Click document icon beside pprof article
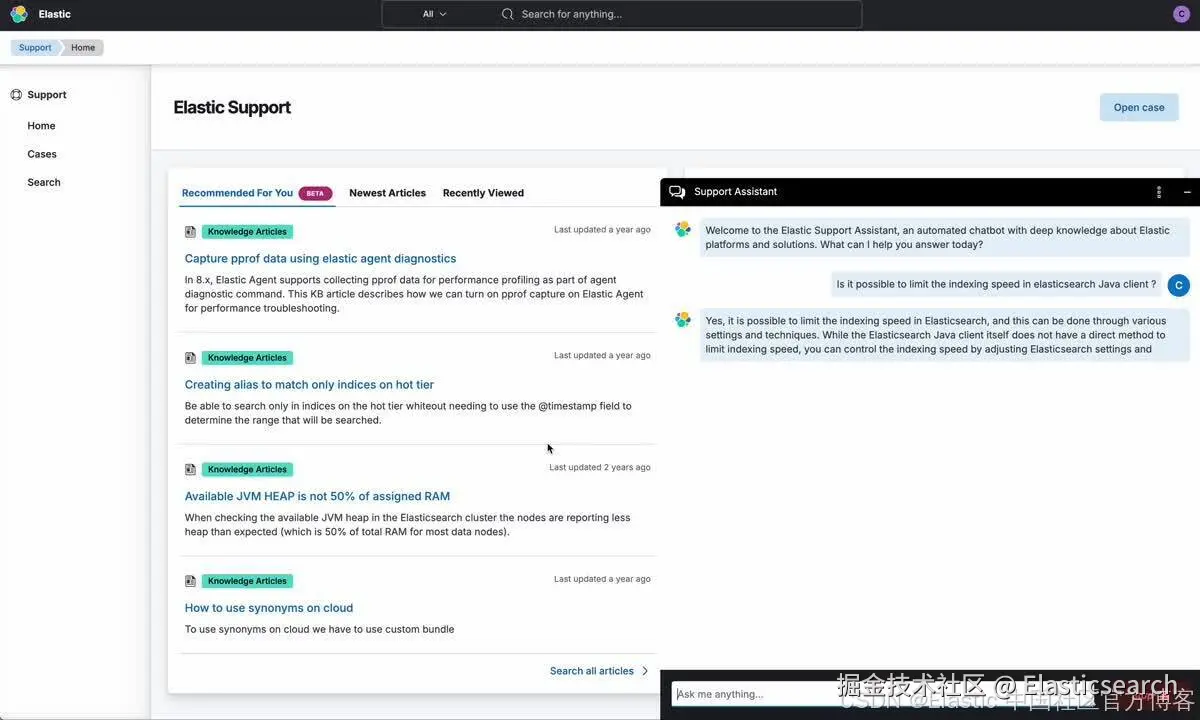 tap(190, 232)
